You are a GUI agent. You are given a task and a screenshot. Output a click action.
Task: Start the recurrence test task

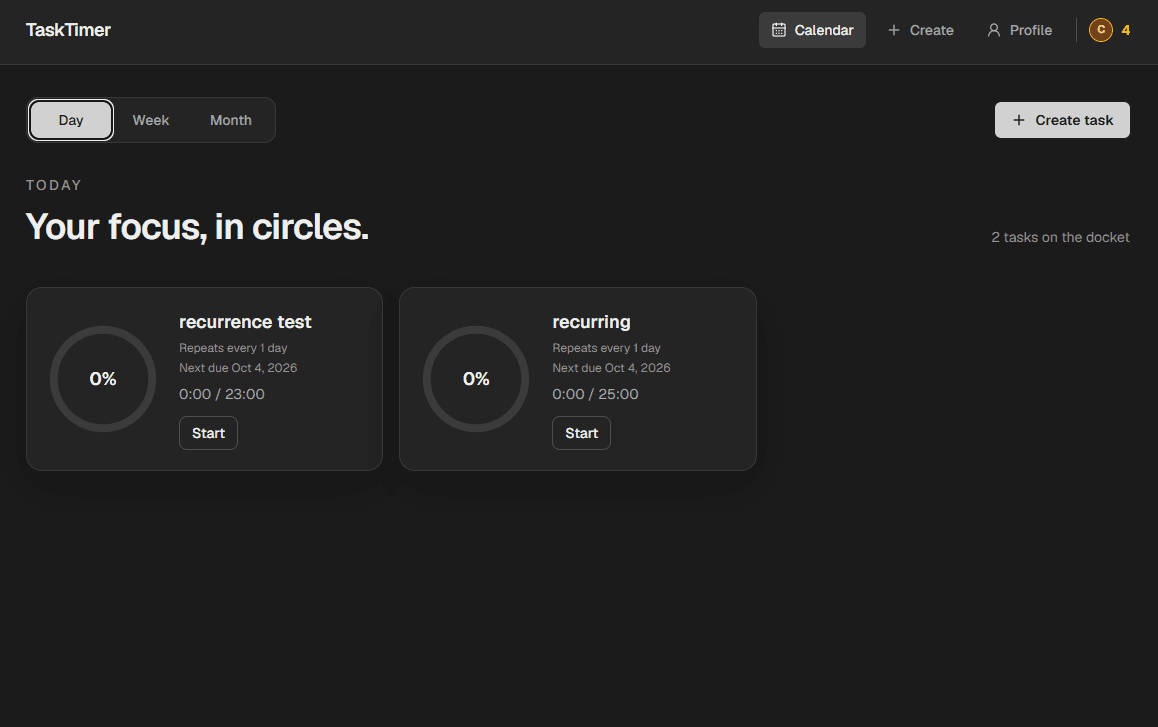pos(208,433)
